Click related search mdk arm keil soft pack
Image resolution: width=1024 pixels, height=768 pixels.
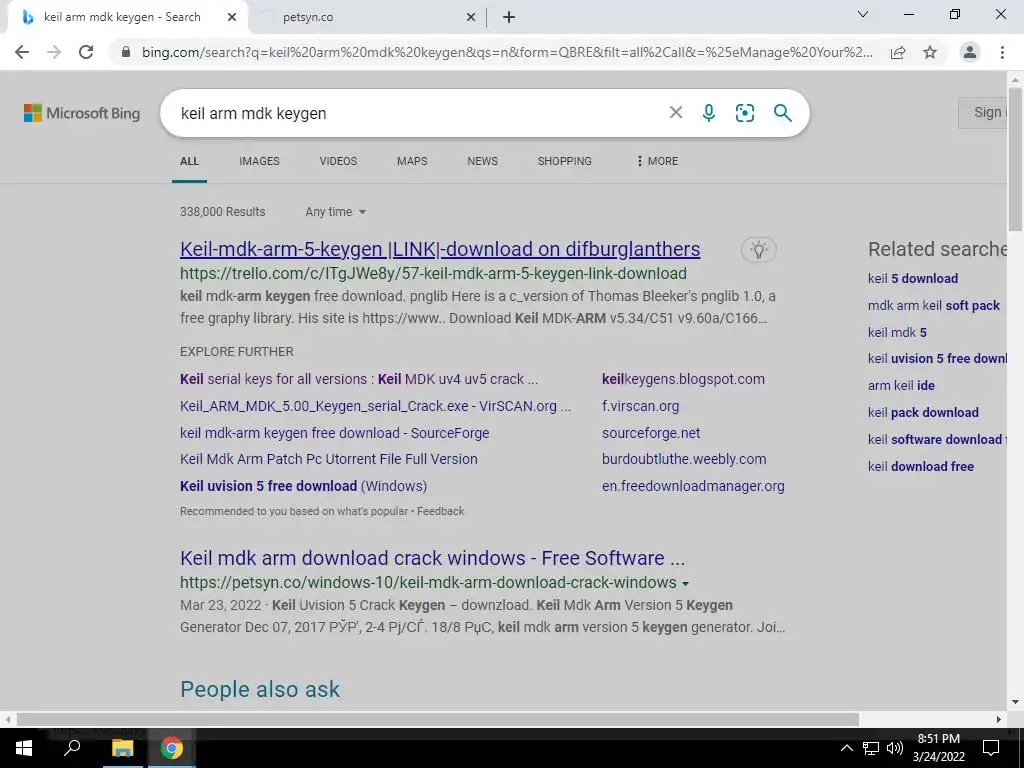click(934, 305)
